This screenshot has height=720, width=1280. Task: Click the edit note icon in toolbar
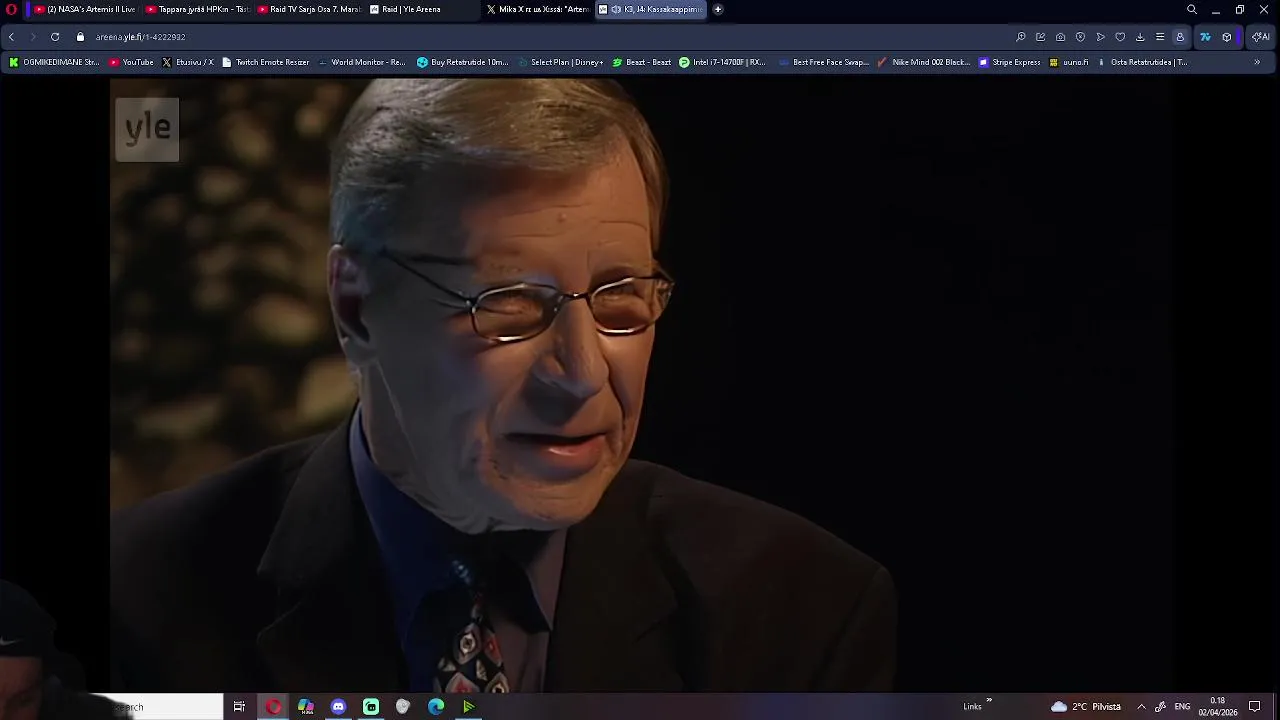pyautogui.click(x=1041, y=37)
